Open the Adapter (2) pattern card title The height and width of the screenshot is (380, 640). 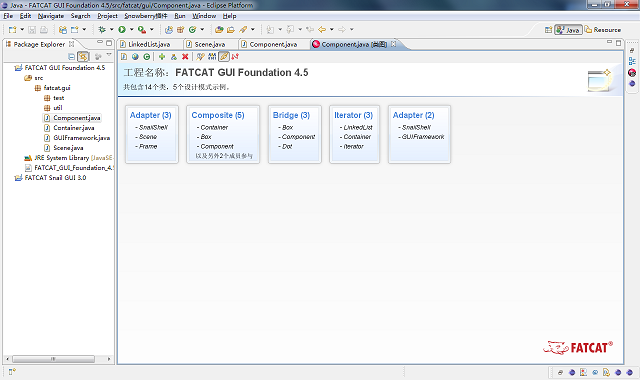click(413, 115)
